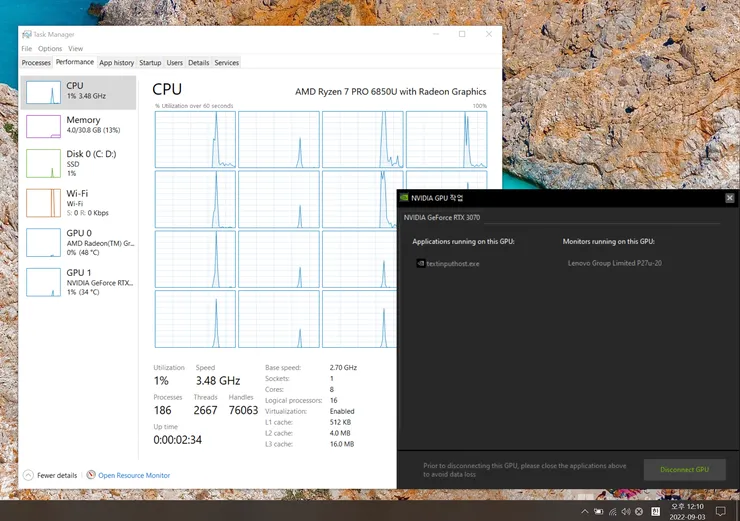Click the circled X tray icon
Screen dimensions: 740x521
(x=639, y=512)
